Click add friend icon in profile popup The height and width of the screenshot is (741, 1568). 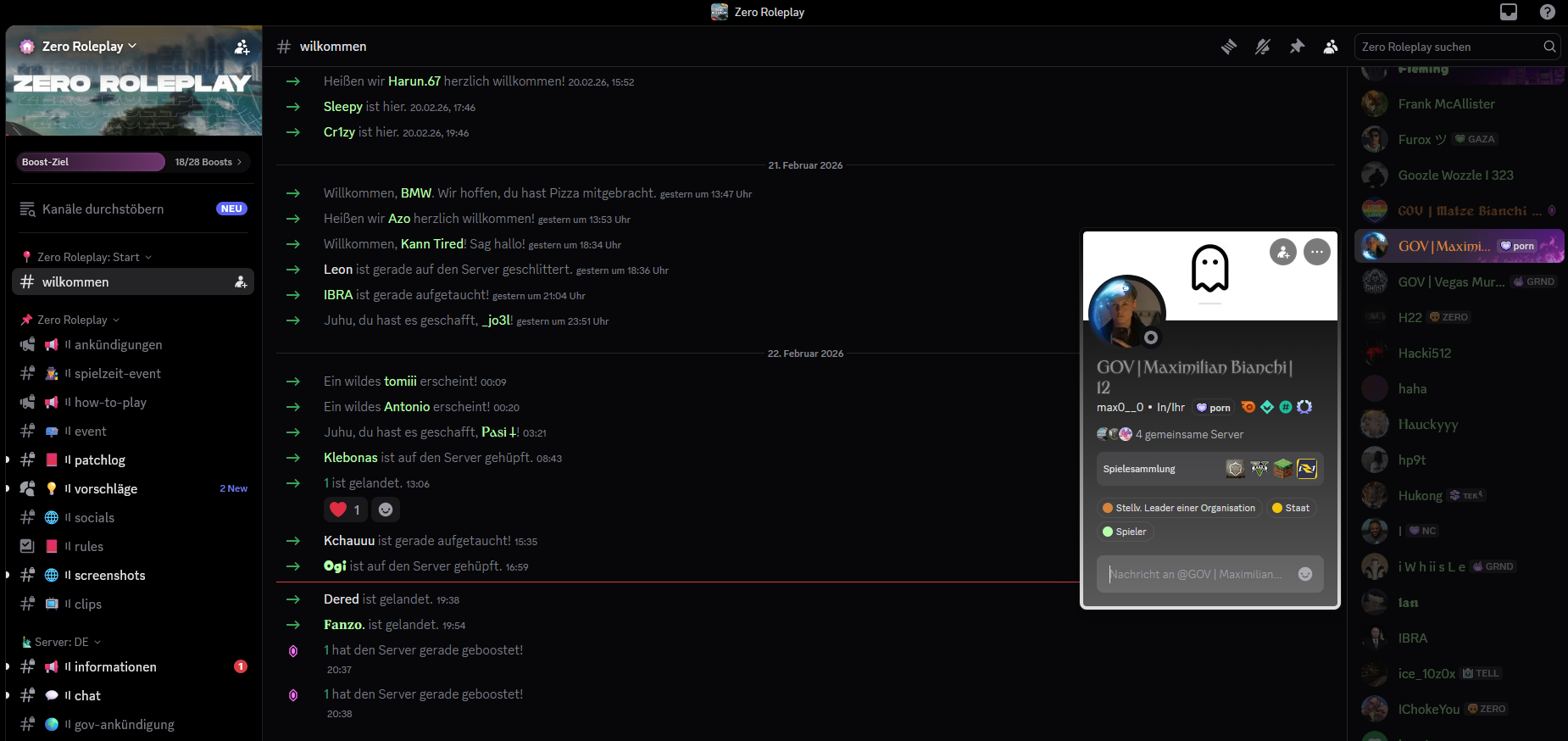(1282, 252)
